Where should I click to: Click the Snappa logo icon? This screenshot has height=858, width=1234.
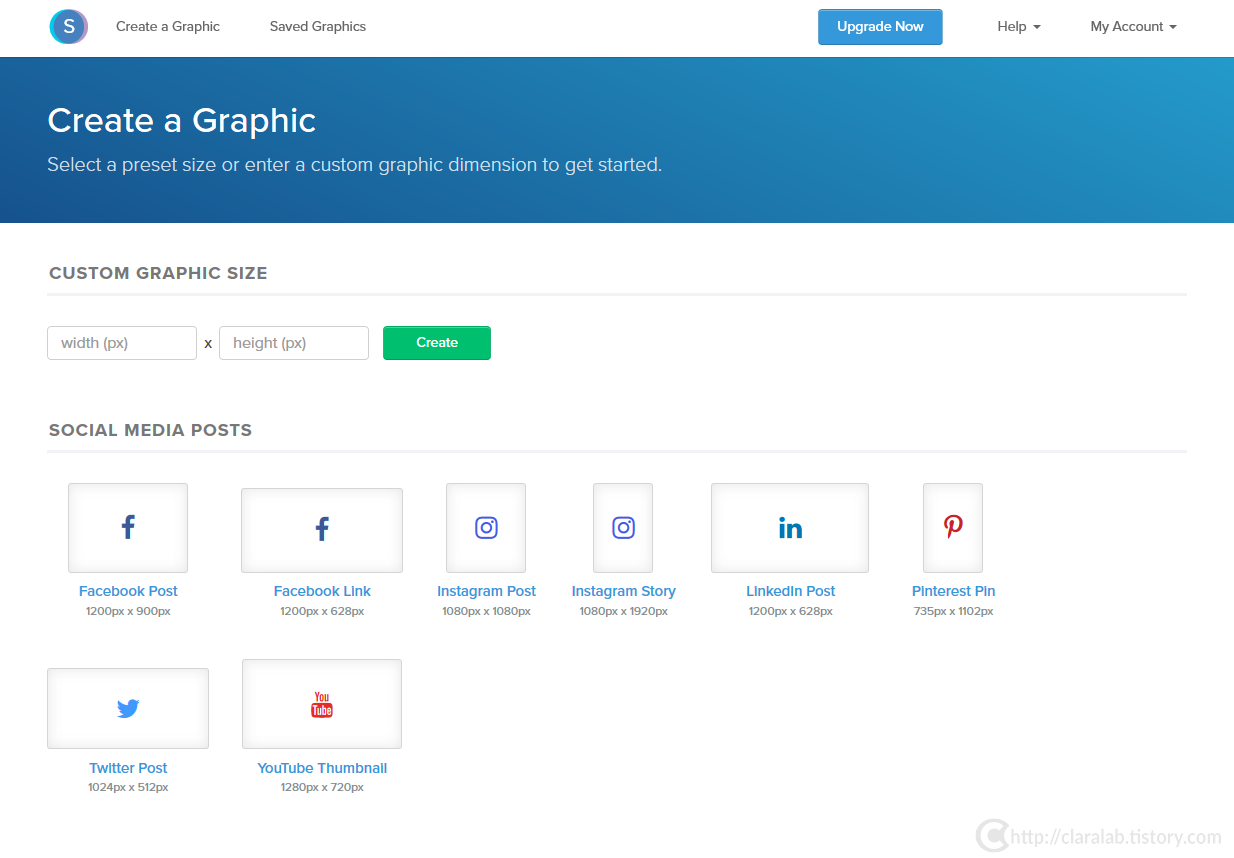pos(68,27)
